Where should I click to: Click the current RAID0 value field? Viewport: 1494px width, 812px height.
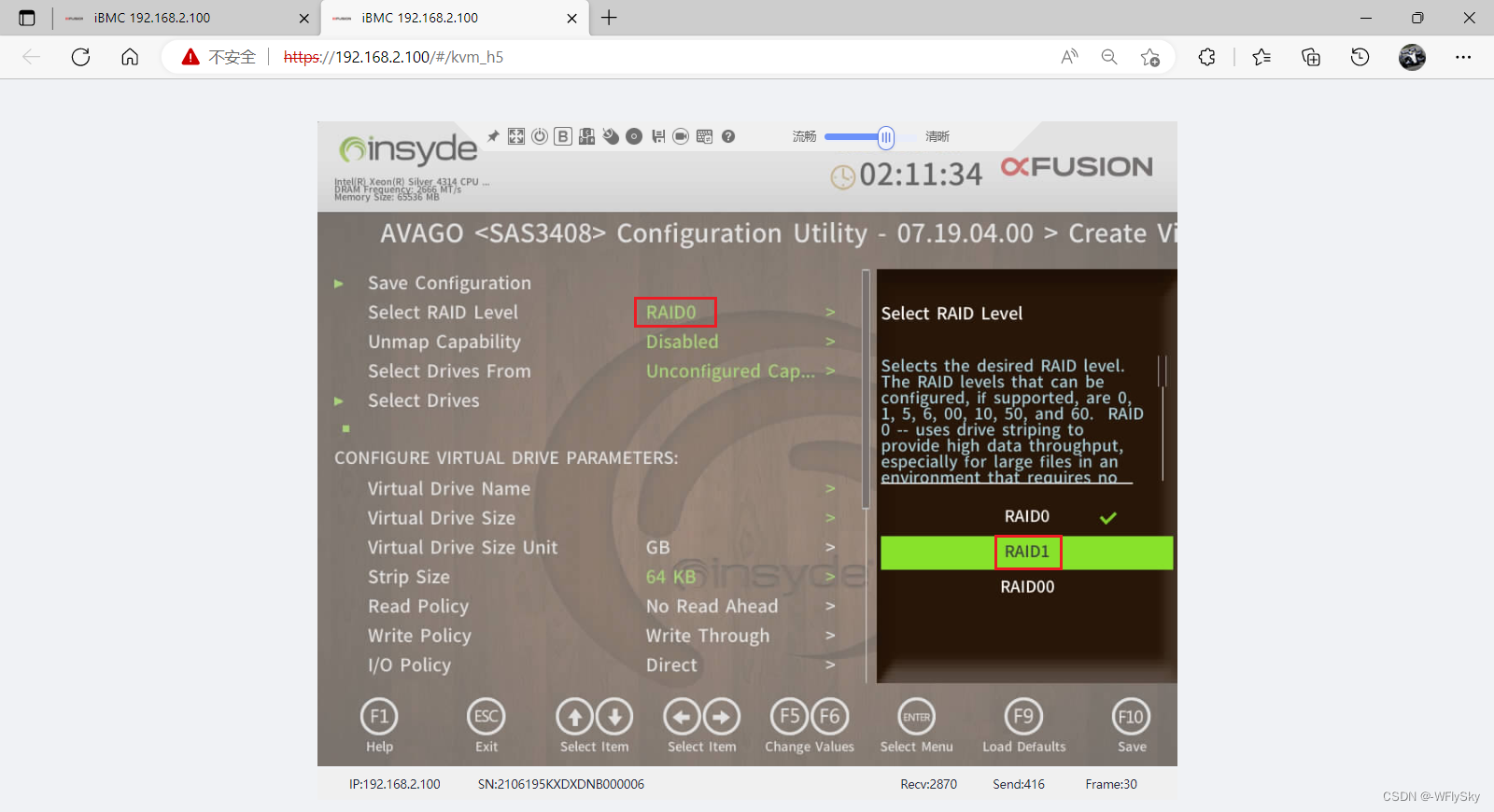[x=671, y=313]
